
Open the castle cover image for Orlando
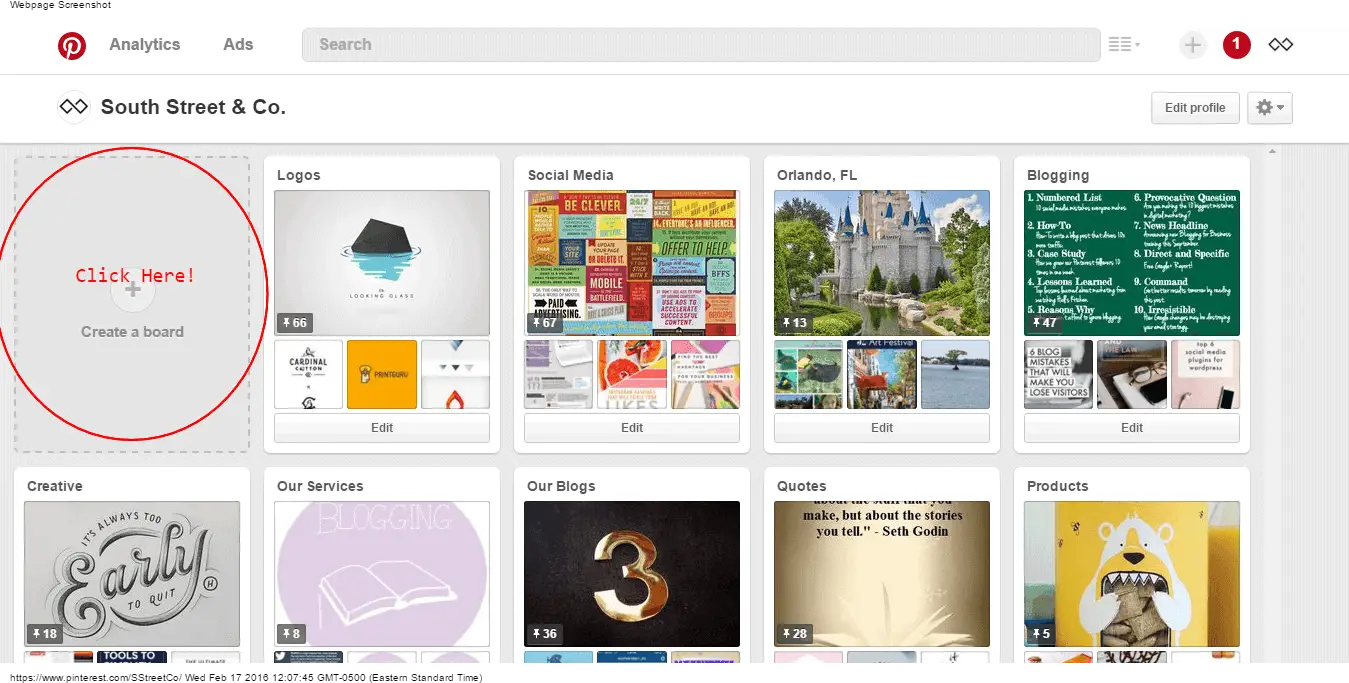coord(882,263)
